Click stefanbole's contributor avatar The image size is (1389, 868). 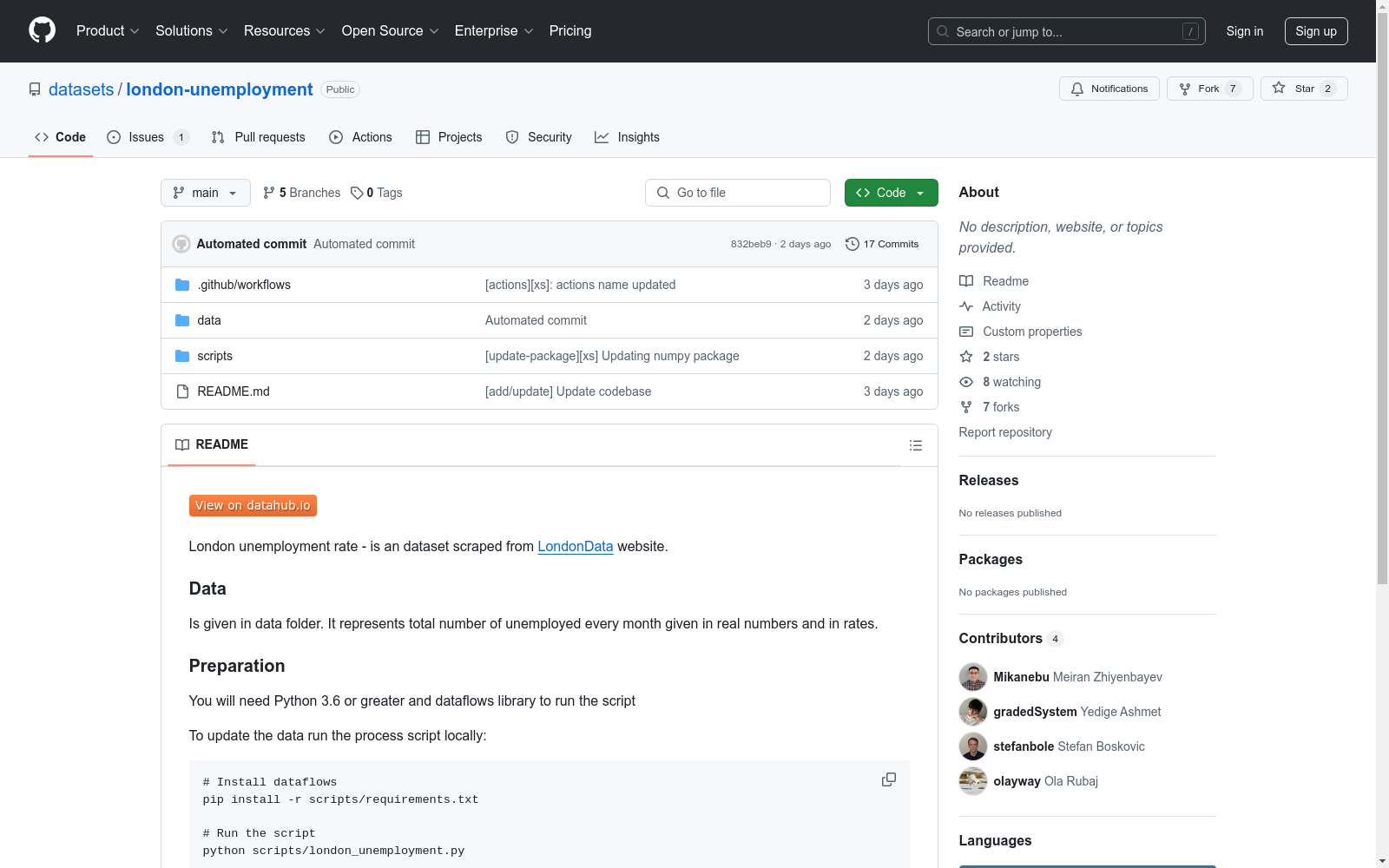[x=973, y=746]
